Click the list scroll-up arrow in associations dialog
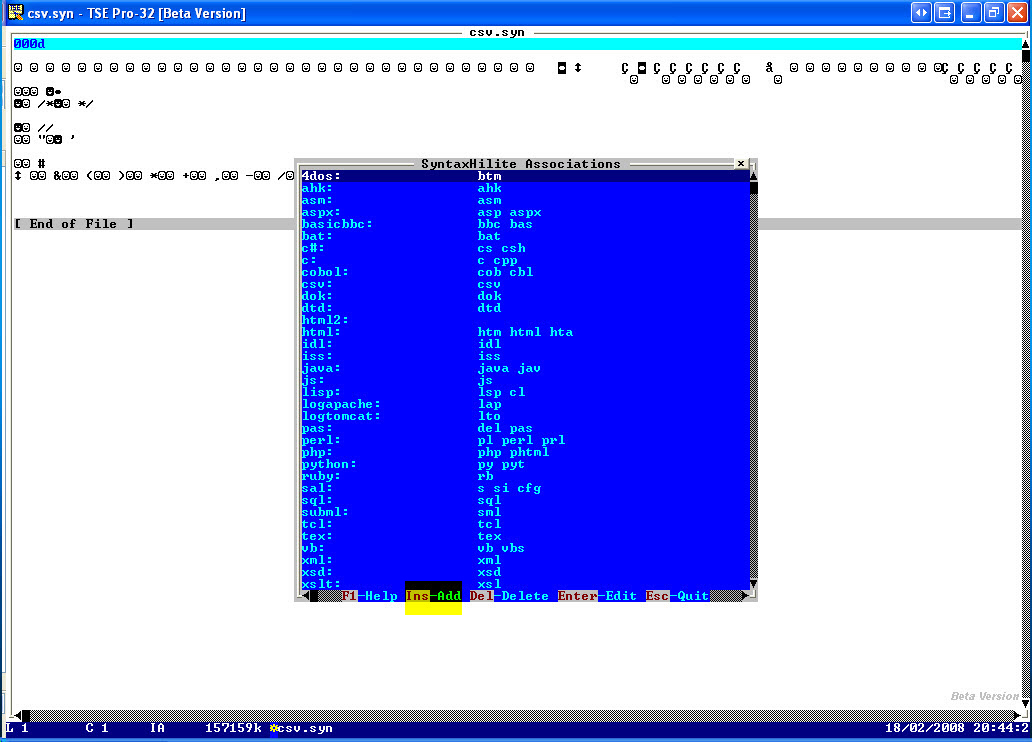Viewport: 1032px width, 742px height. pyautogui.click(x=754, y=176)
